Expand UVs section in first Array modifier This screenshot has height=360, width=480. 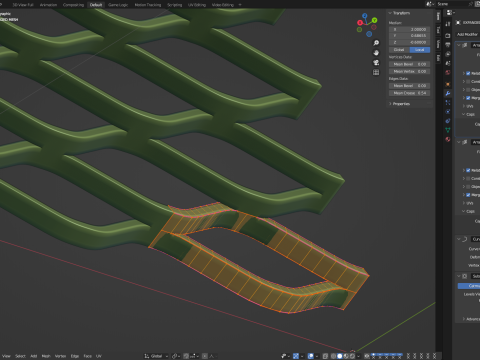[464, 106]
